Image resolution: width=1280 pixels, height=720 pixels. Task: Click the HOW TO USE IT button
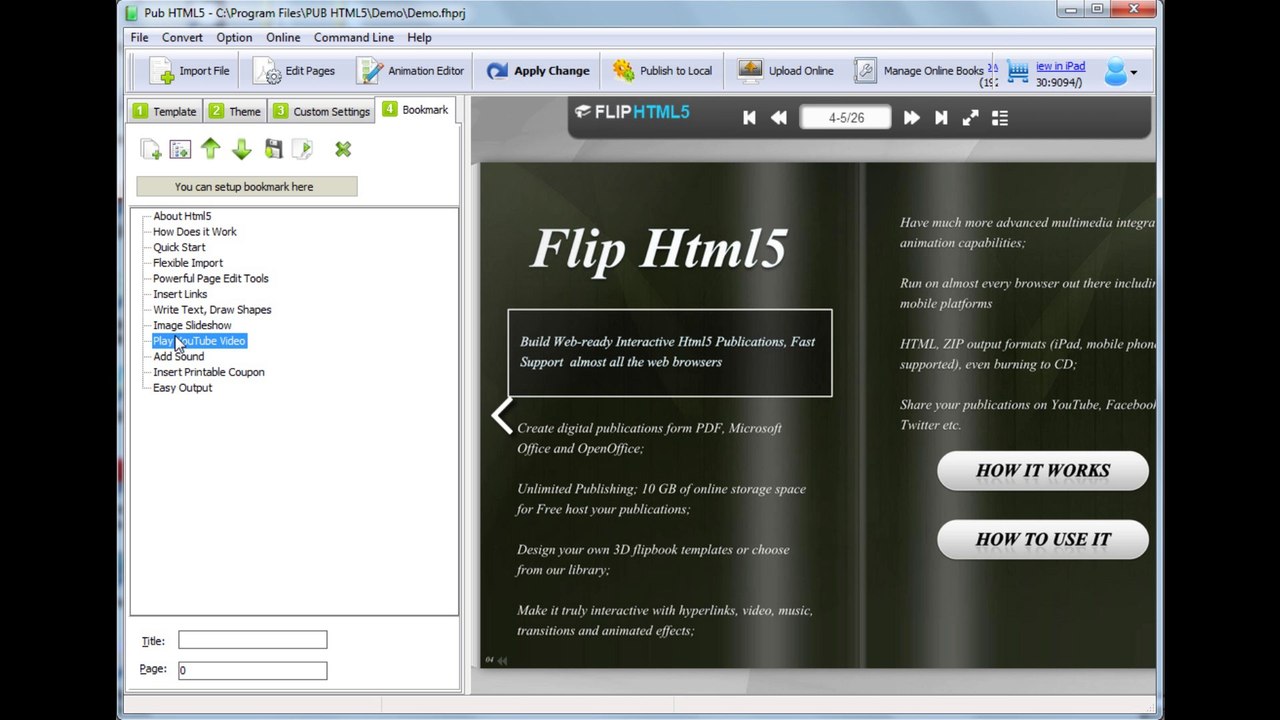click(x=1043, y=539)
